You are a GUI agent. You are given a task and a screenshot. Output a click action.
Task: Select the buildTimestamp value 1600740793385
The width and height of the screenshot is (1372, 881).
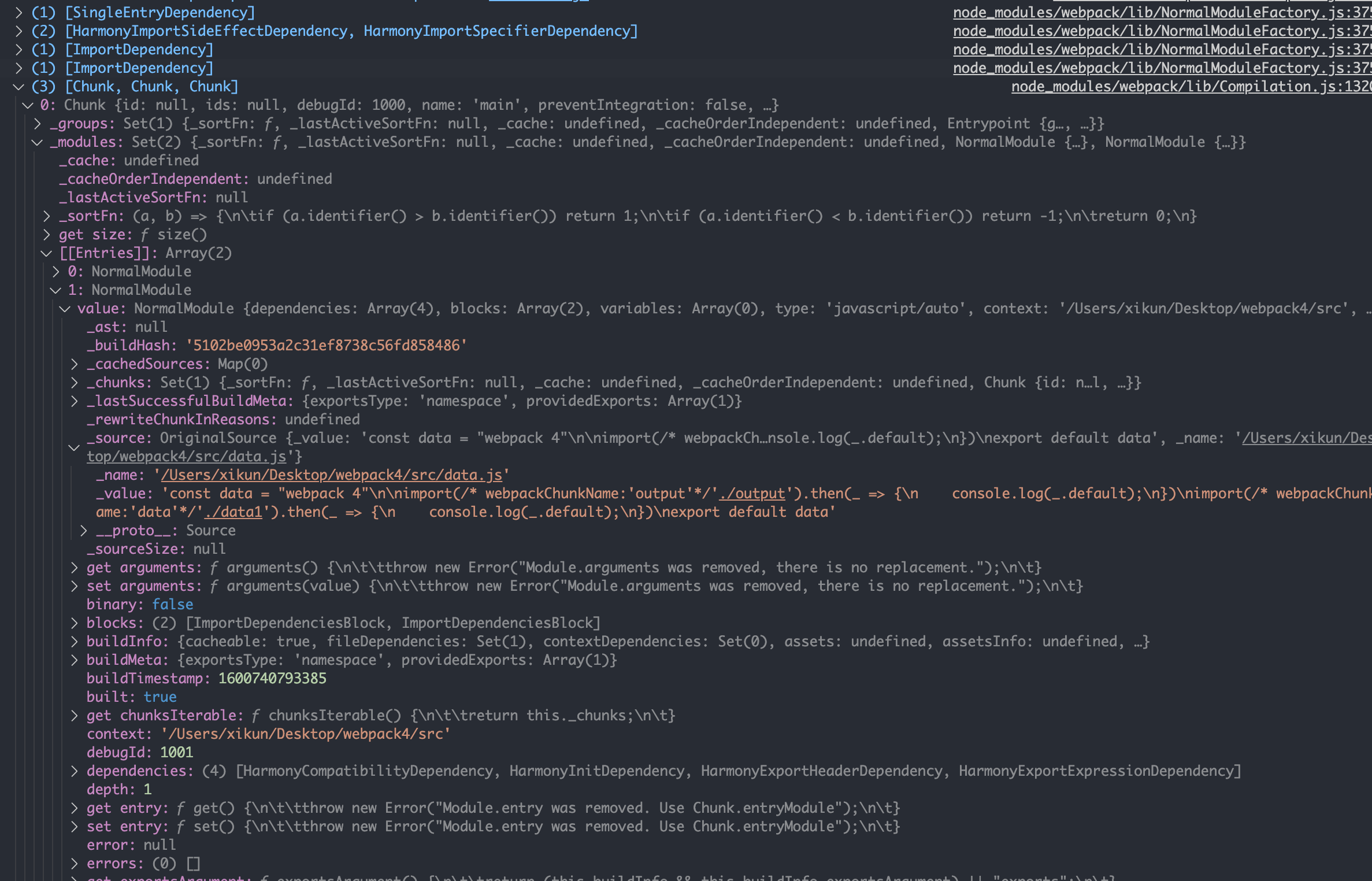pos(272,679)
